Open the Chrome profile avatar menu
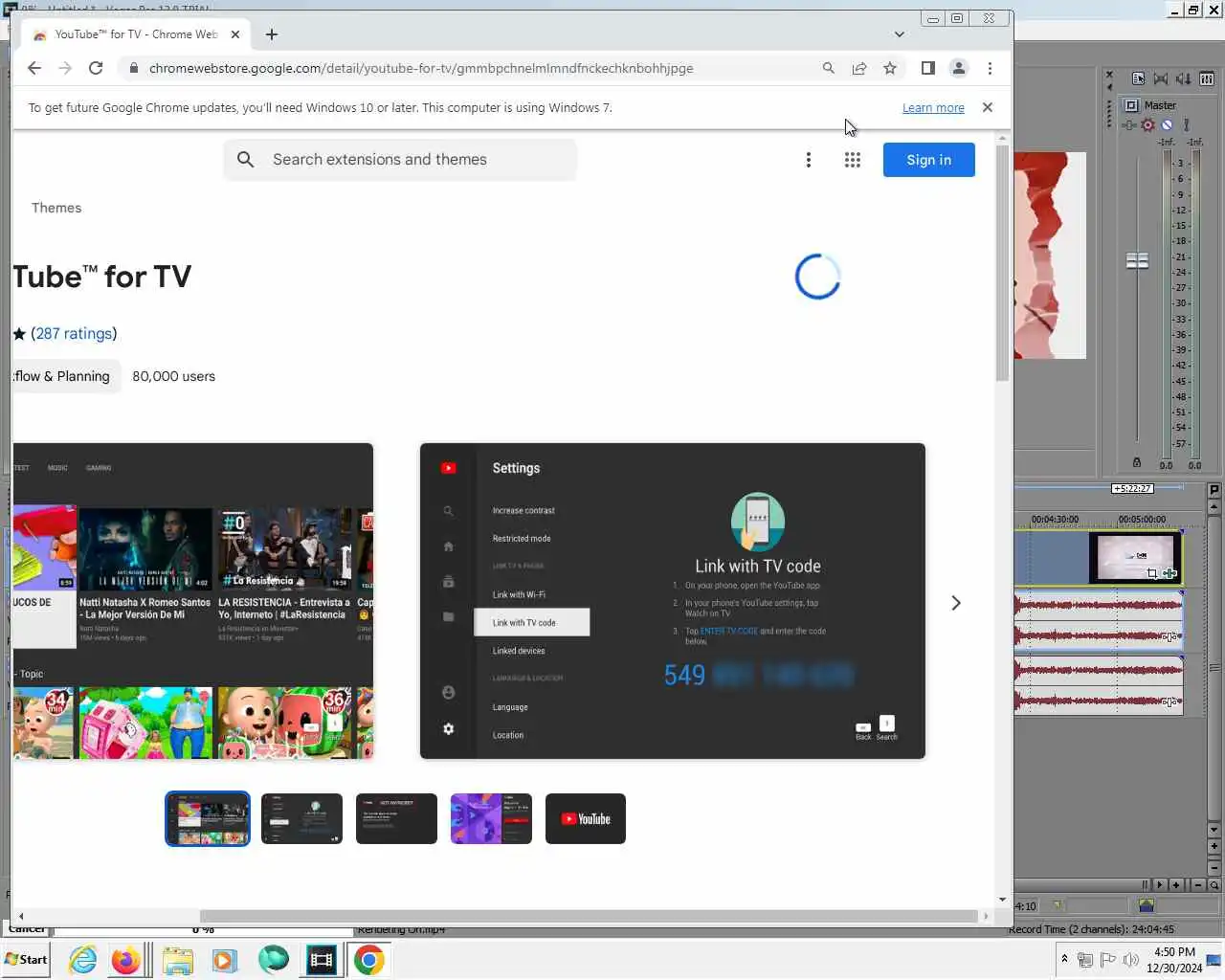Screen dimensions: 1225x980 coord(958,68)
